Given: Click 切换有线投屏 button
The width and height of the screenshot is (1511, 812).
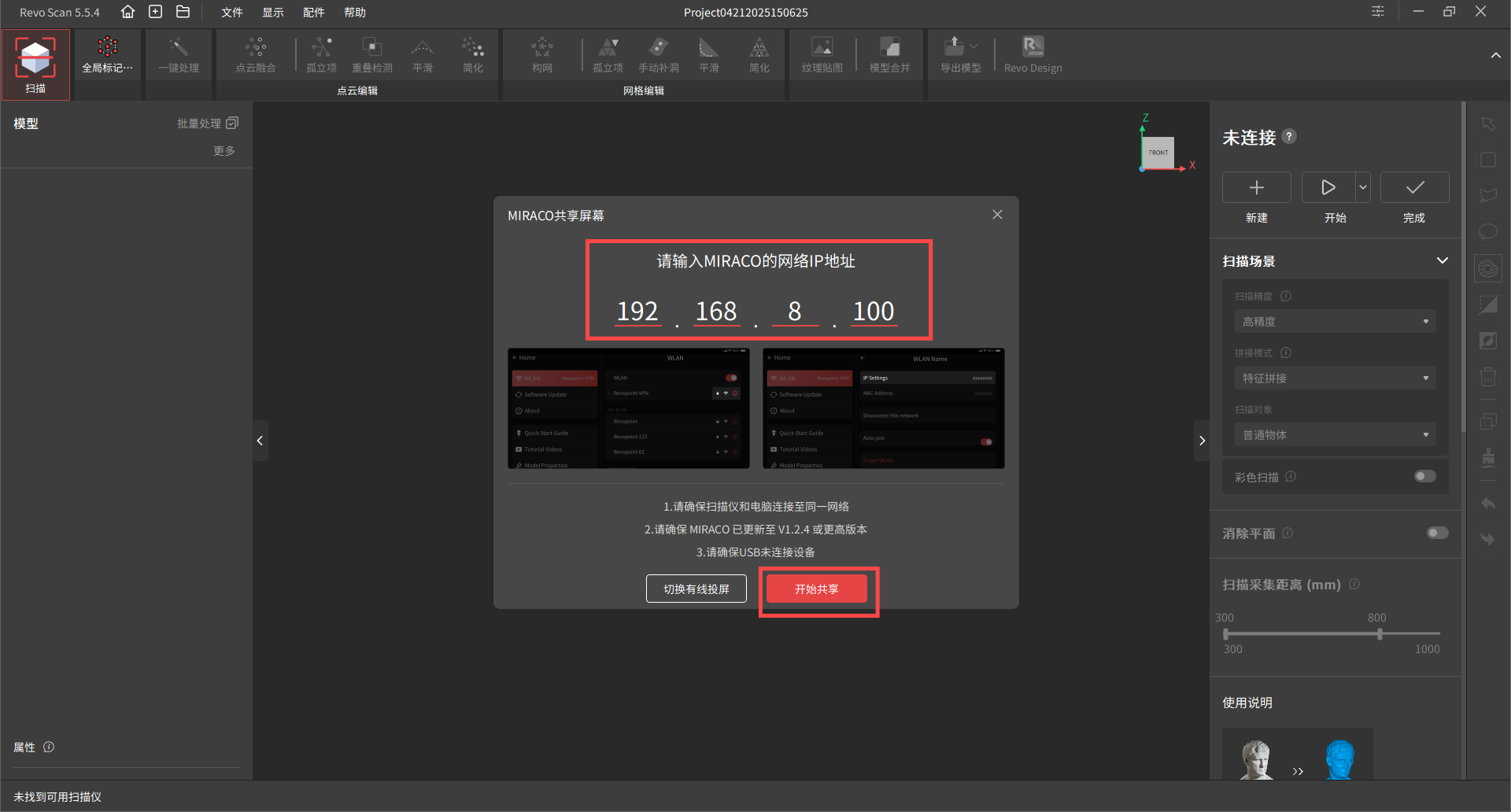Looking at the screenshot, I should [x=696, y=589].
